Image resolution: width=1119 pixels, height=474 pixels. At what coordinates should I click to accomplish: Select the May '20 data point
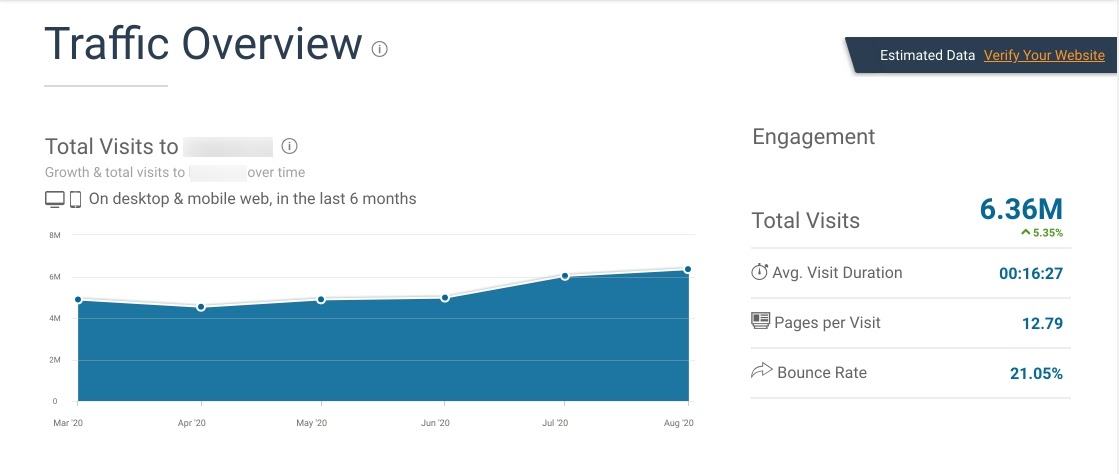coord(321,300)
